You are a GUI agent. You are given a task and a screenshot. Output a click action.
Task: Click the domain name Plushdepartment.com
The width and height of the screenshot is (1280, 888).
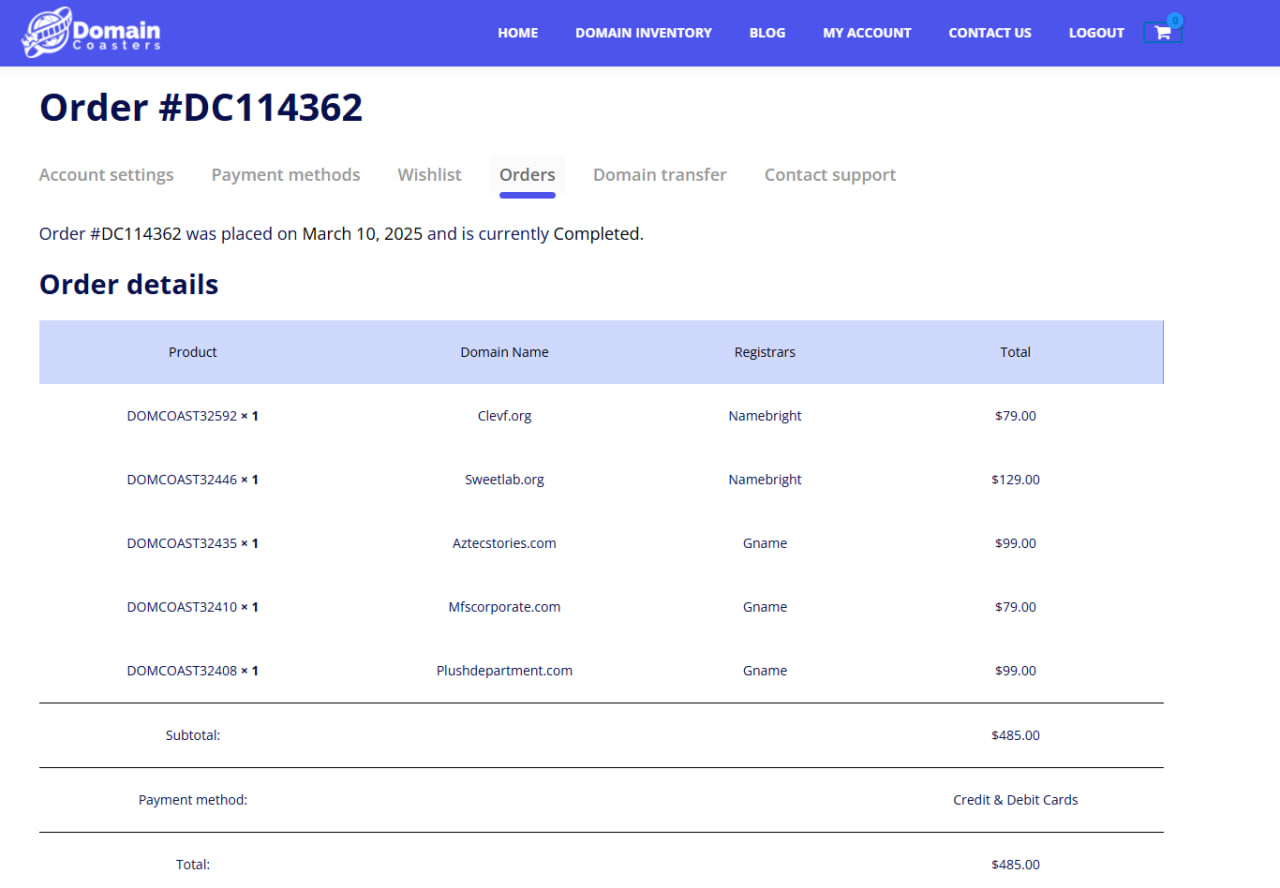(505, 671)
